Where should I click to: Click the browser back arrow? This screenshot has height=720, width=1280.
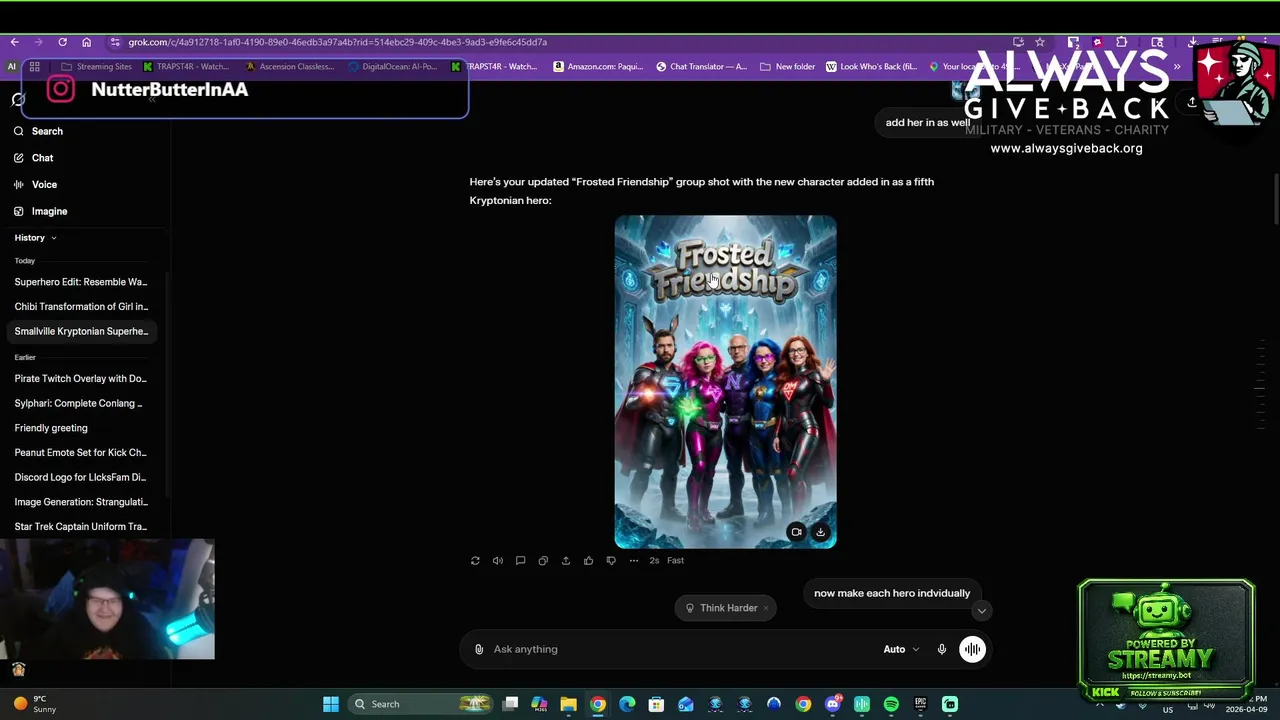tap(14, 42)
